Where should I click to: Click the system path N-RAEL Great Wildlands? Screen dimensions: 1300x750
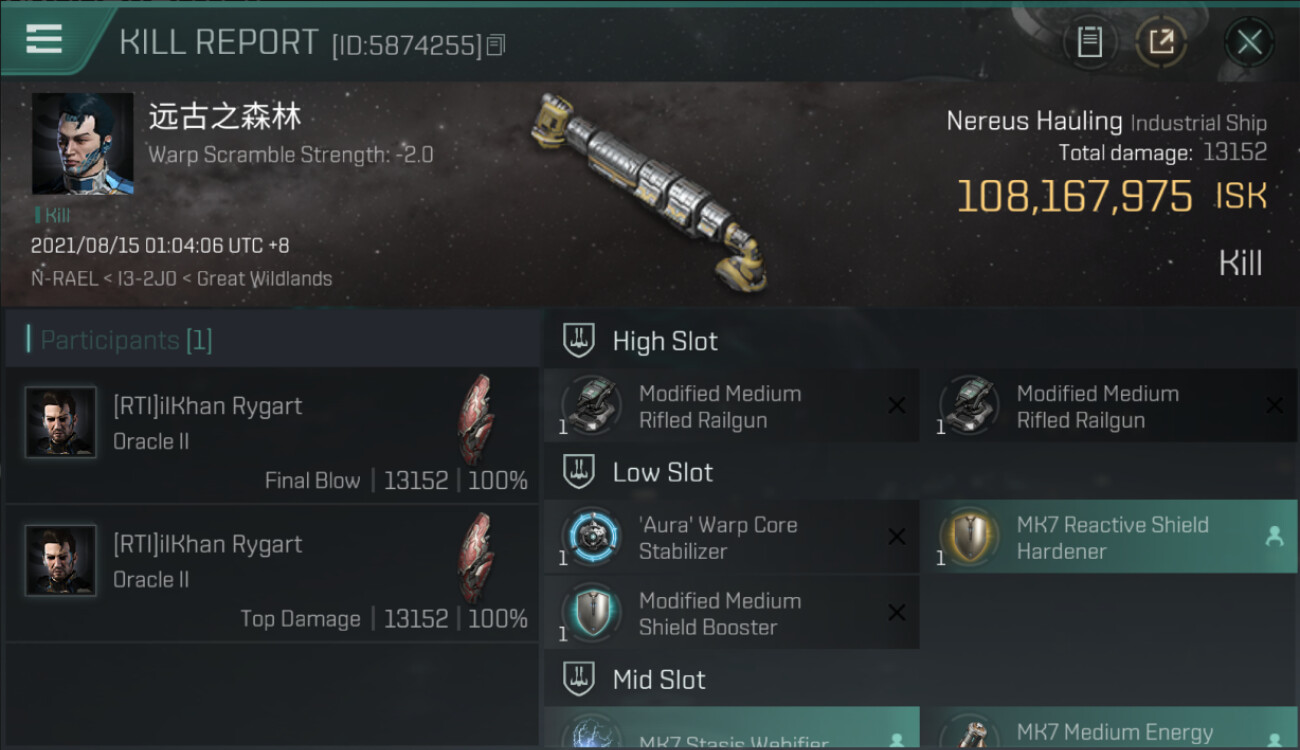pos(182,279)
